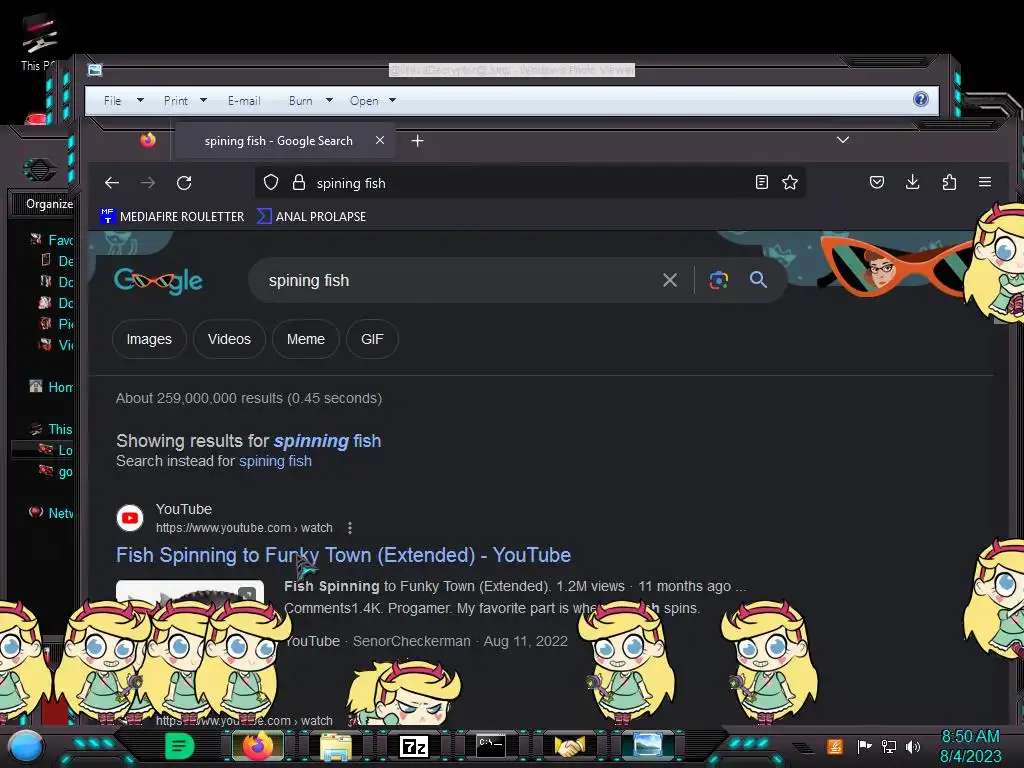1024x768 pixels.
Task: Show site security padlock info
Action: 299,183
